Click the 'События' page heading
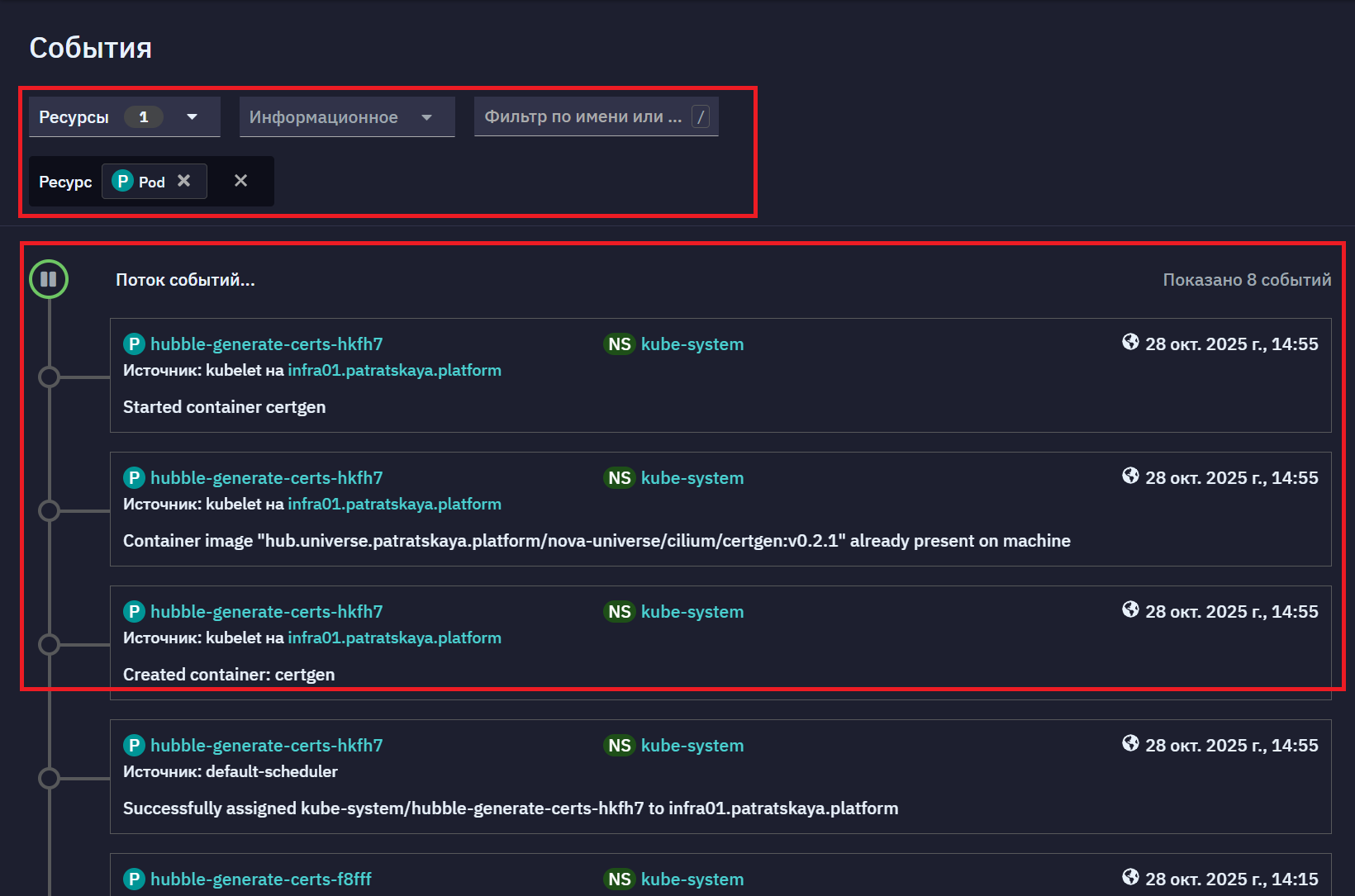 [91, 48]
